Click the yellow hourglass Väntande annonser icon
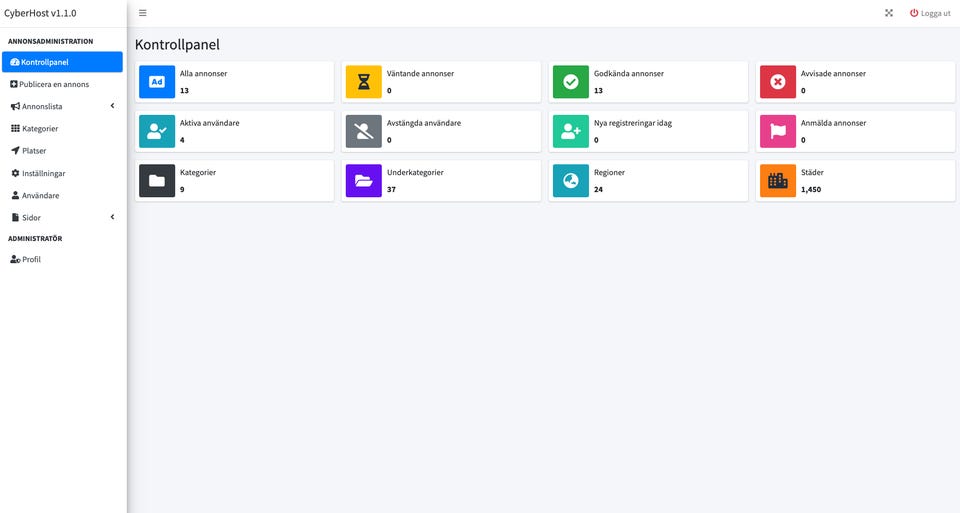Viewport: 960px width, 513px height. tap(364, 82)
